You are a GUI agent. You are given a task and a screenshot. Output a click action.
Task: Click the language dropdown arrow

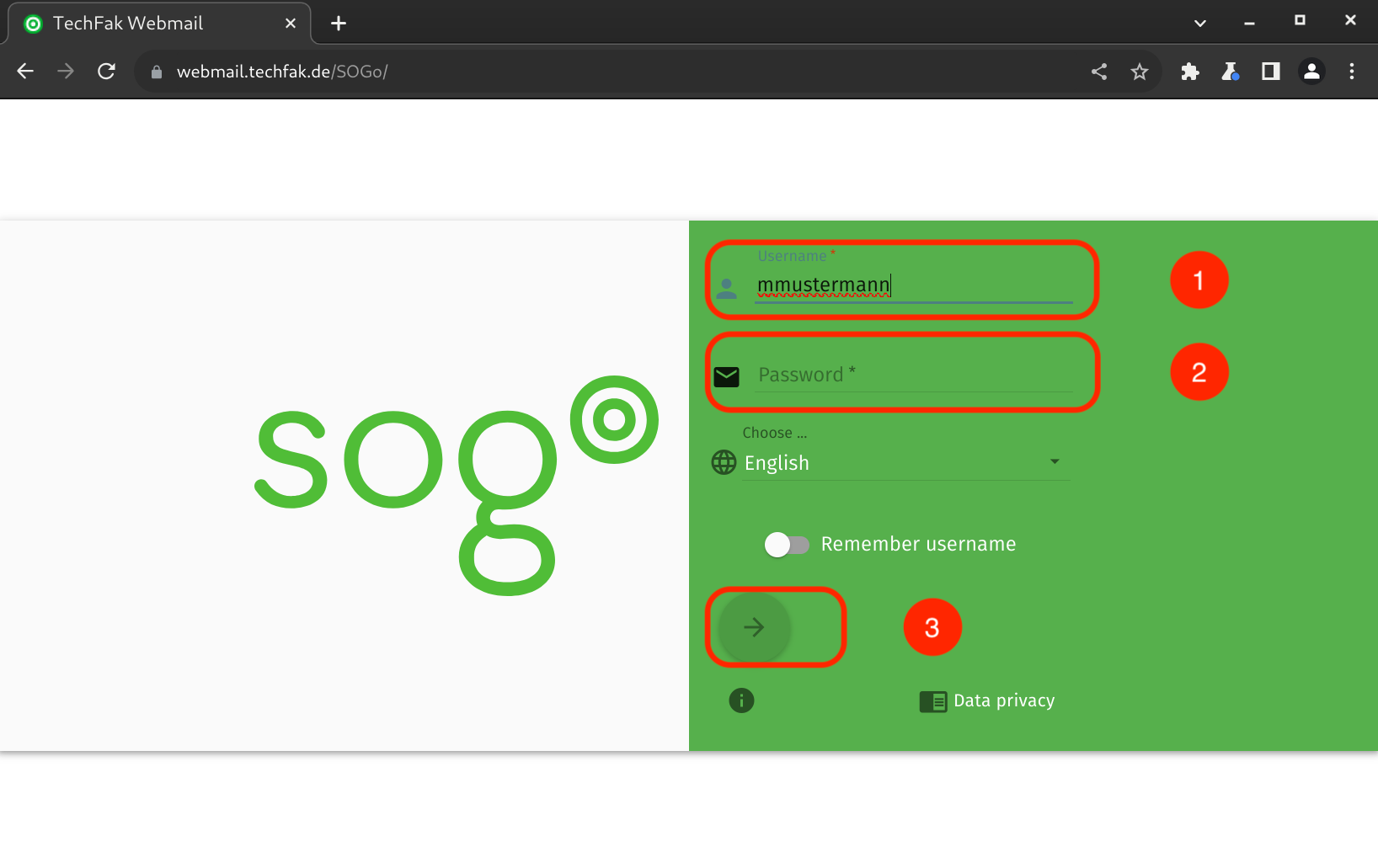(x=1055, y=461)
